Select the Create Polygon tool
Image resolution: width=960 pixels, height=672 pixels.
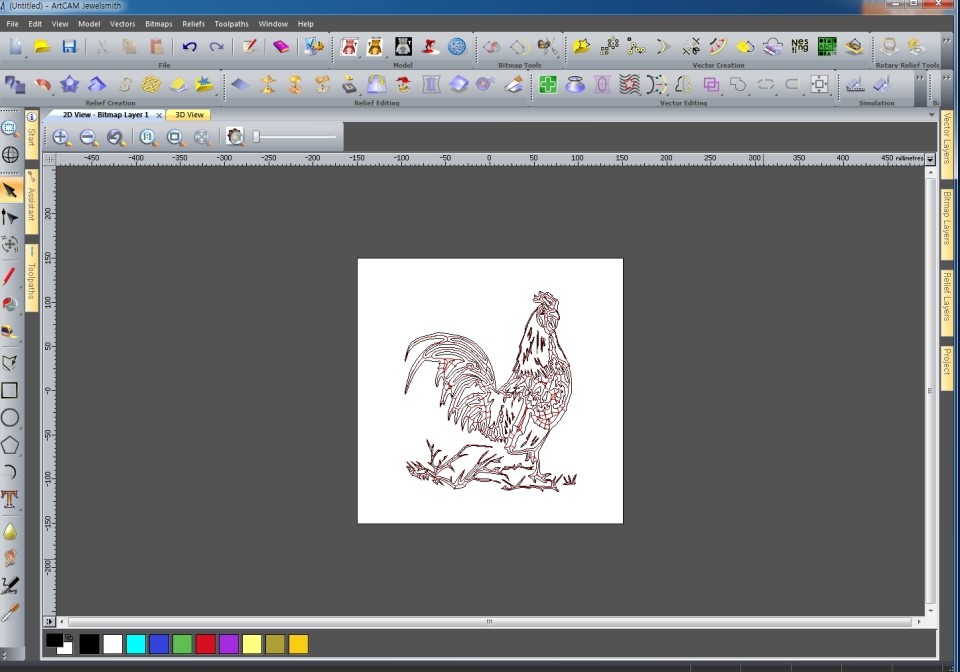coord(10,445)
